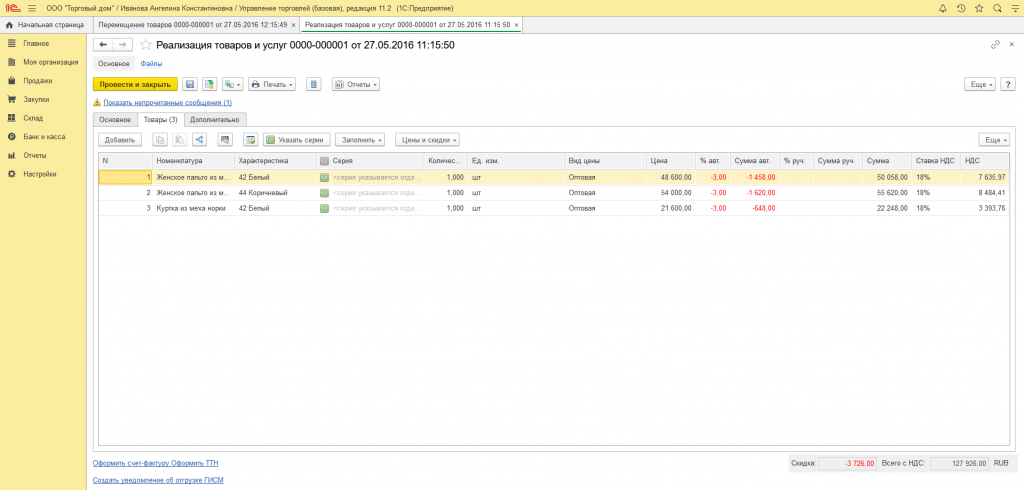Image resolution: width=1024 pixels, height=490 pixels.
Task: Click the history clock icon
Action: coord(961,8)
